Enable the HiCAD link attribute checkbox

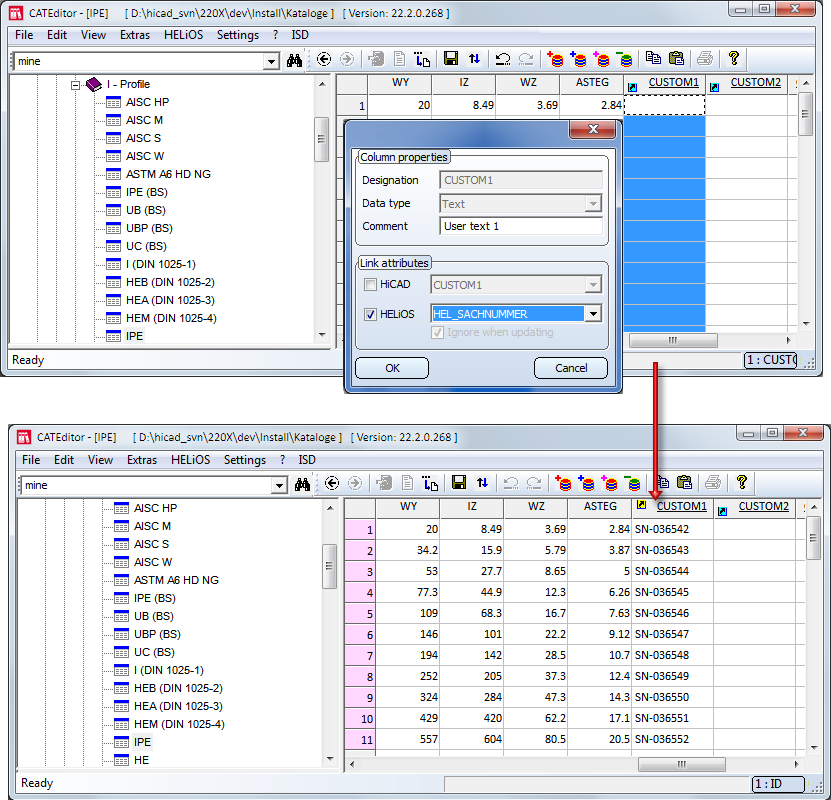[370, 286]
